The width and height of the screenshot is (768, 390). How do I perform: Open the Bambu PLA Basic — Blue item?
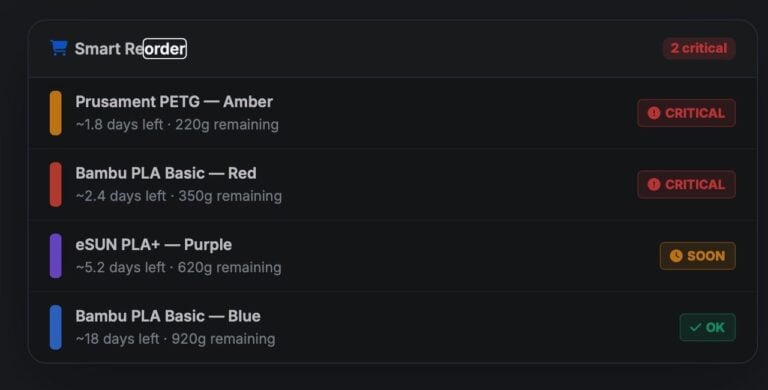point(393,327)
